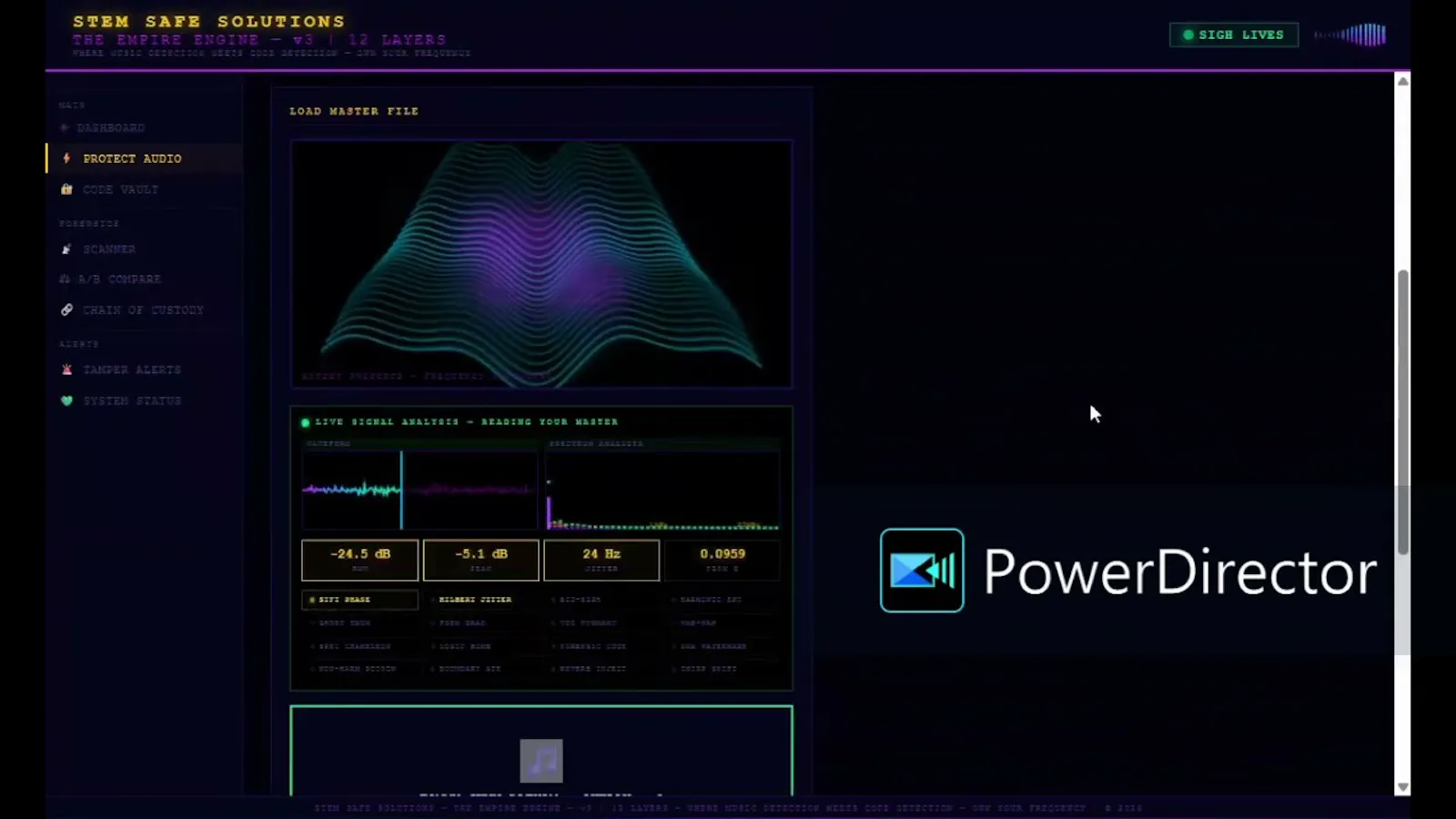
Task: Go to A/B Compare
Action: pyautogui.click(x=119, y=279)
